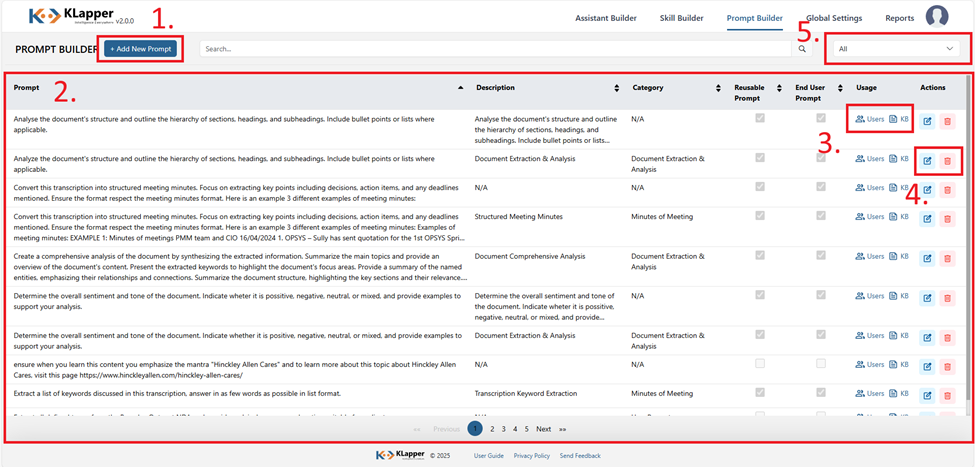Edit the Convert transcription prompt with N/A description
The width and height of the screenshot is (975, 467).
927,190
